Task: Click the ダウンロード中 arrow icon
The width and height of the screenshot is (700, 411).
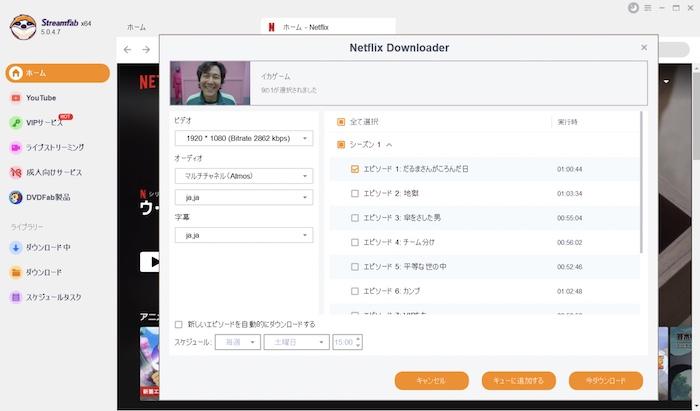Action: click(16, 247)
